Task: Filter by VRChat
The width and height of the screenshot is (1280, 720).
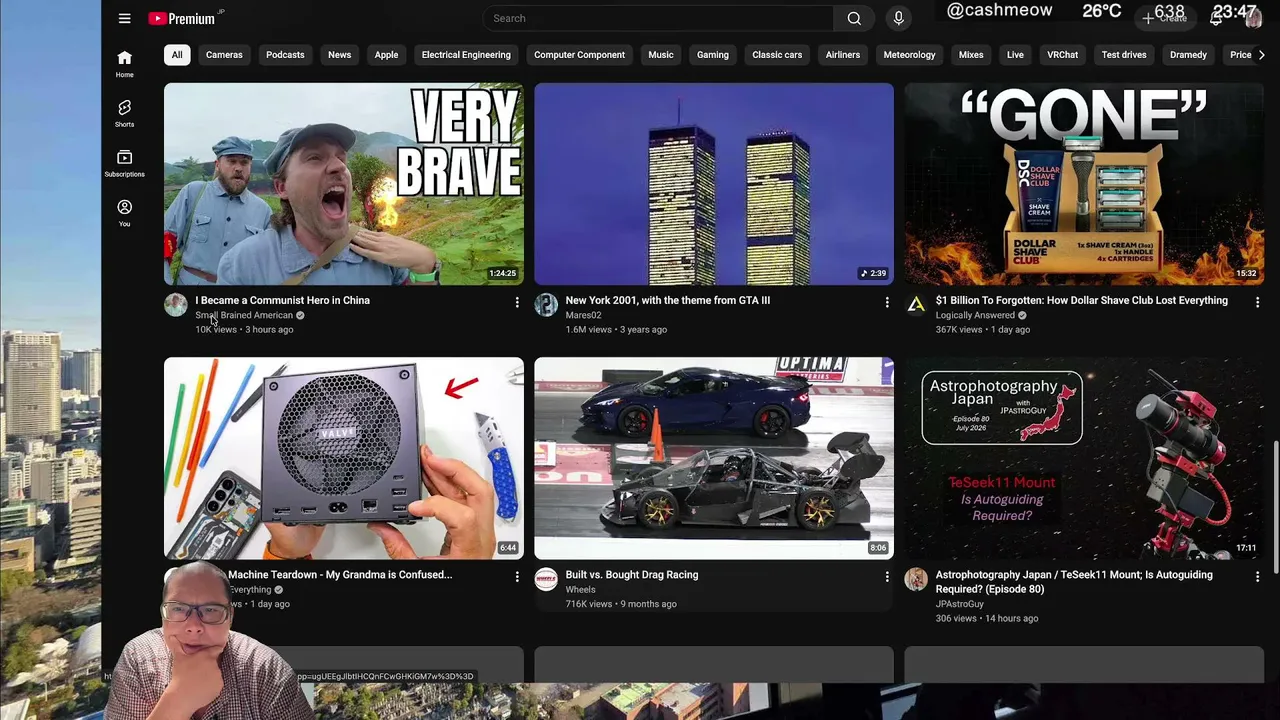Action: pos(1062,55)
